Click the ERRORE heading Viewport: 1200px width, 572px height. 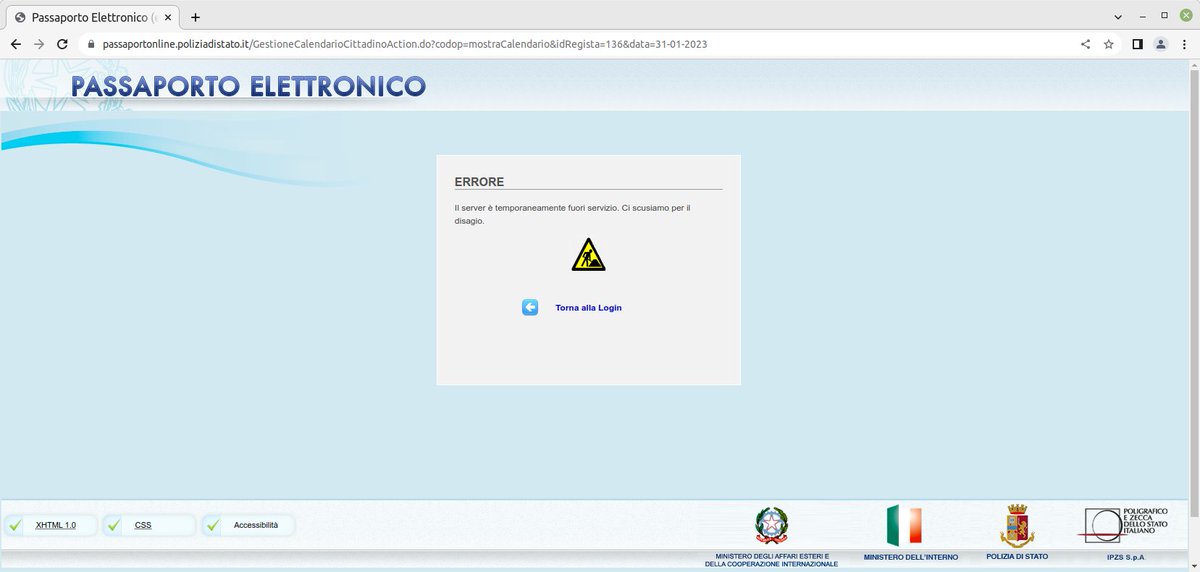479,182
